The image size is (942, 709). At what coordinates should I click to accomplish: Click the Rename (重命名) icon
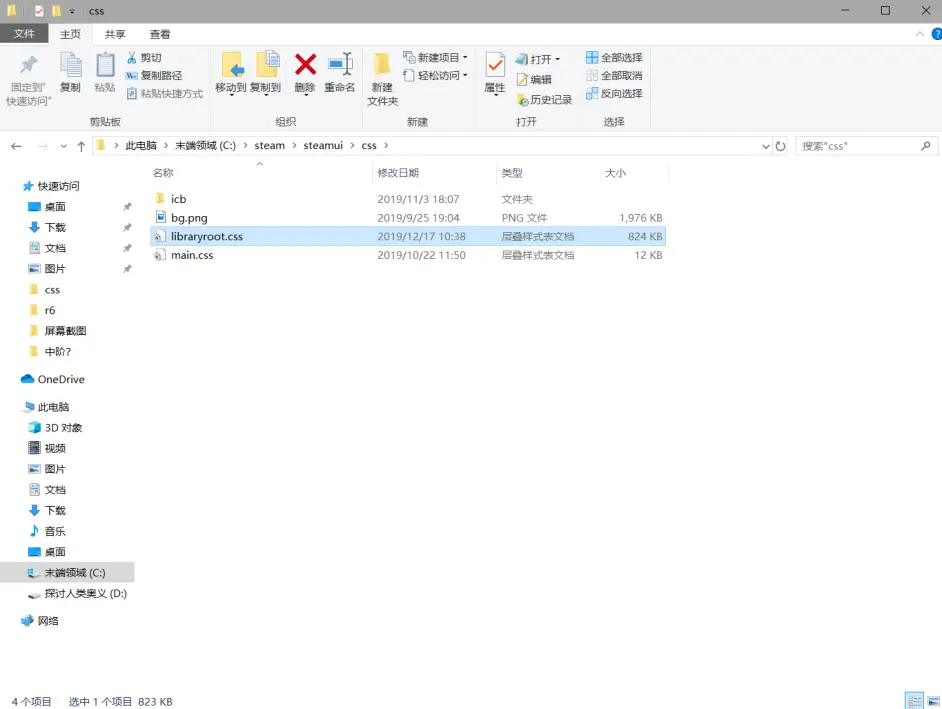[x=340, y=65]
